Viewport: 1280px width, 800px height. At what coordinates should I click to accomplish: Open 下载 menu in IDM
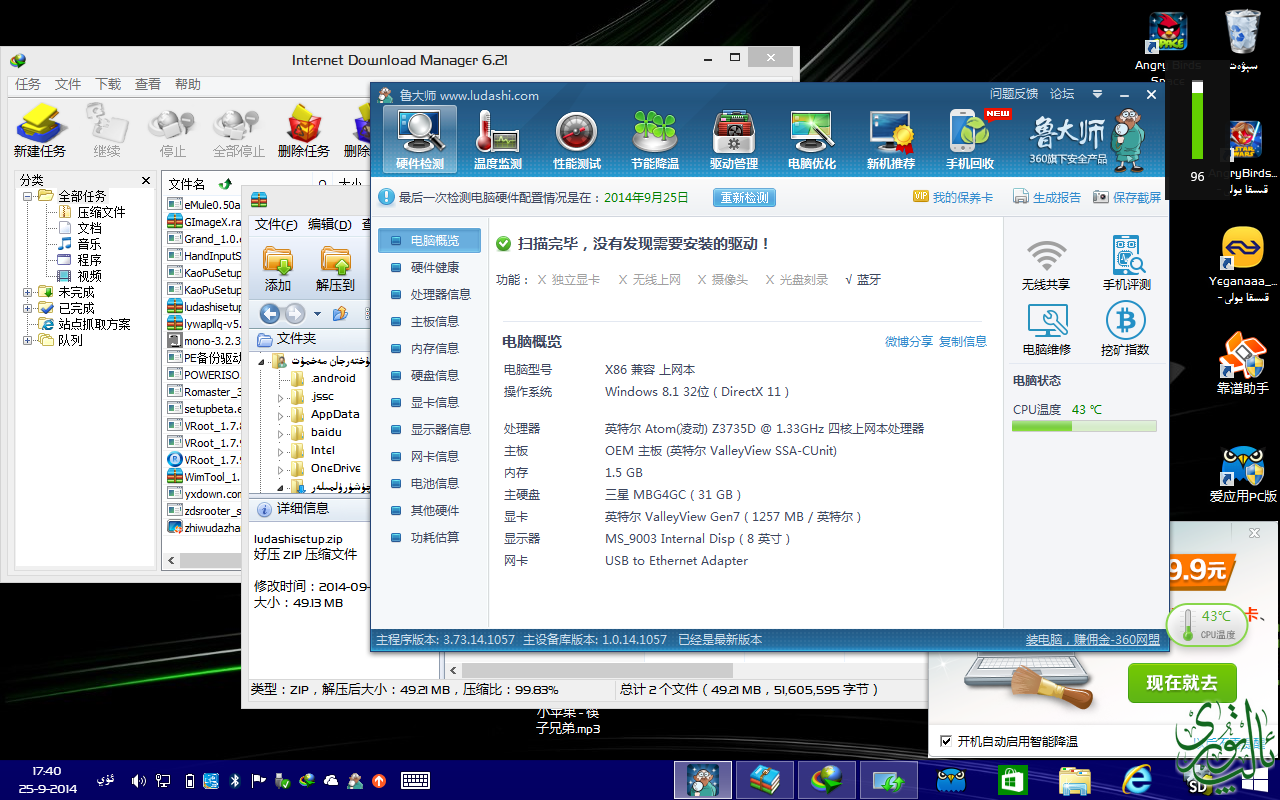[108, 84]
